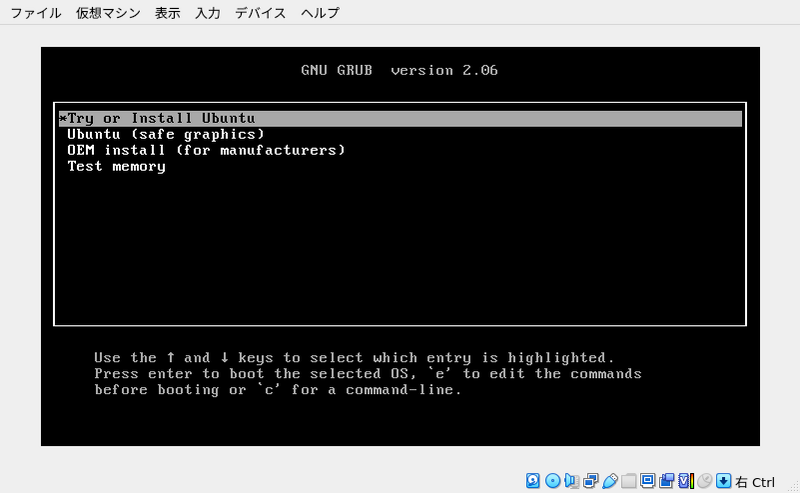Click the hard disk activity status icon
Viewport: 800px width, 493px height.
pyautogui.click(x=533, y=481)
